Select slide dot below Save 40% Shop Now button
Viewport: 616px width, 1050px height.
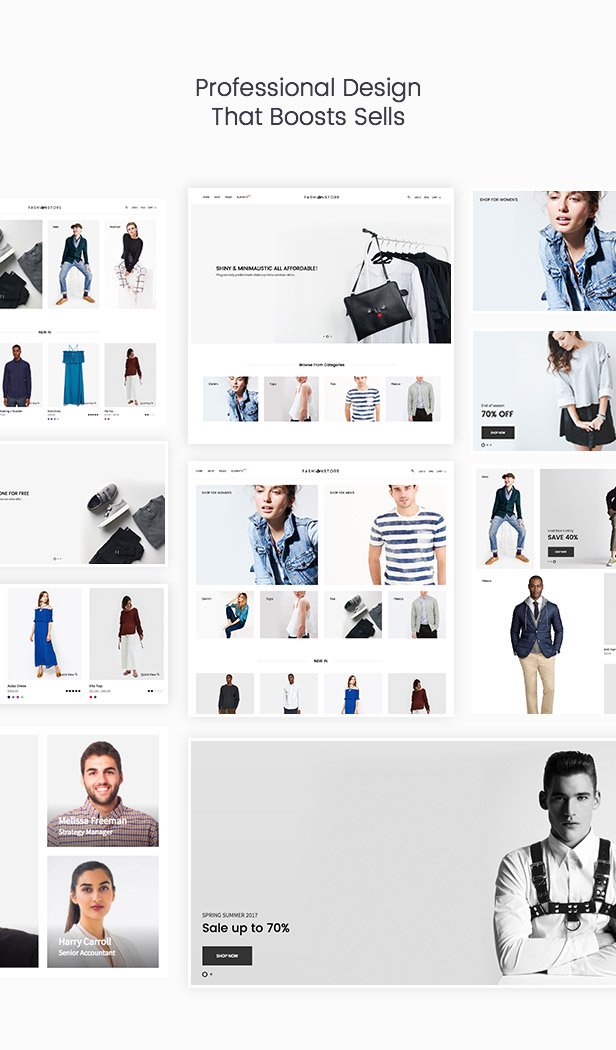(x=554, y=561)
